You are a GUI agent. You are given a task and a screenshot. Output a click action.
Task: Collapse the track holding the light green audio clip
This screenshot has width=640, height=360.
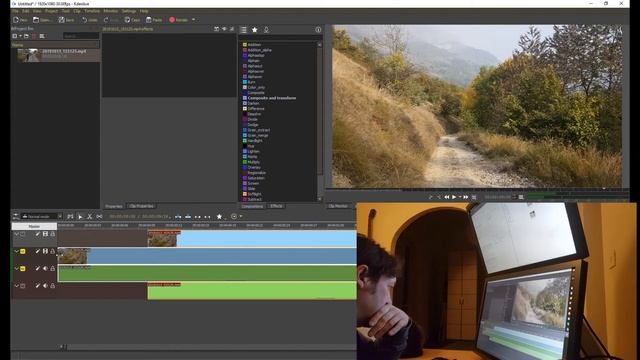(x=16, y=286)
